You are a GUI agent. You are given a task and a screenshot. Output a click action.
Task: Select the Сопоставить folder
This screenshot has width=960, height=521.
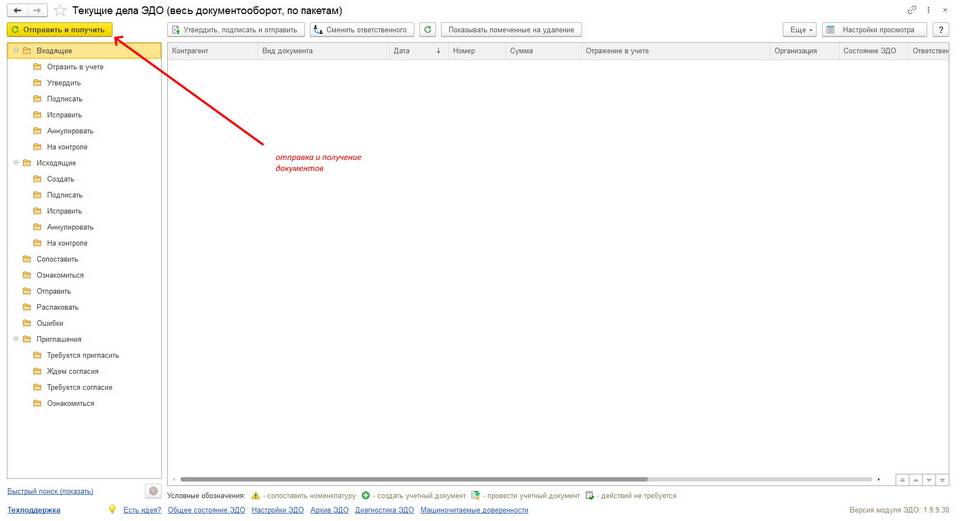(57, 259)
